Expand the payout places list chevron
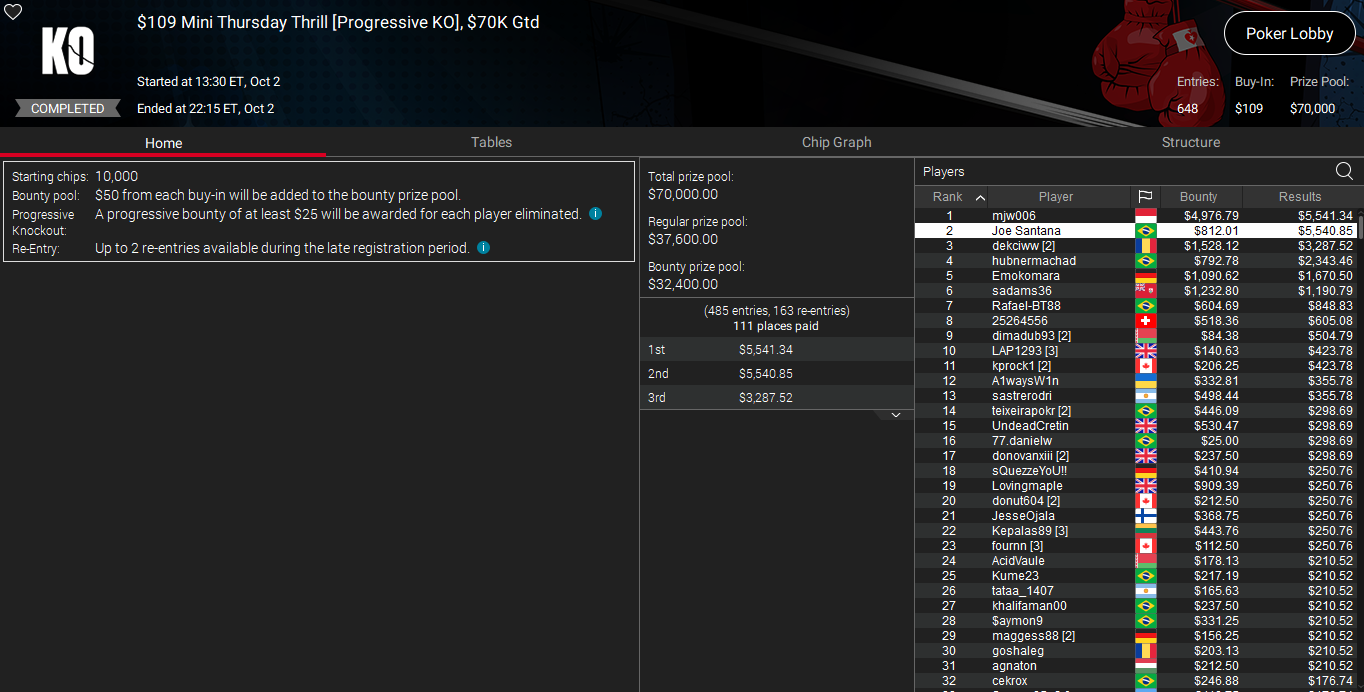 pyautogui.click(x=896, y=415)
